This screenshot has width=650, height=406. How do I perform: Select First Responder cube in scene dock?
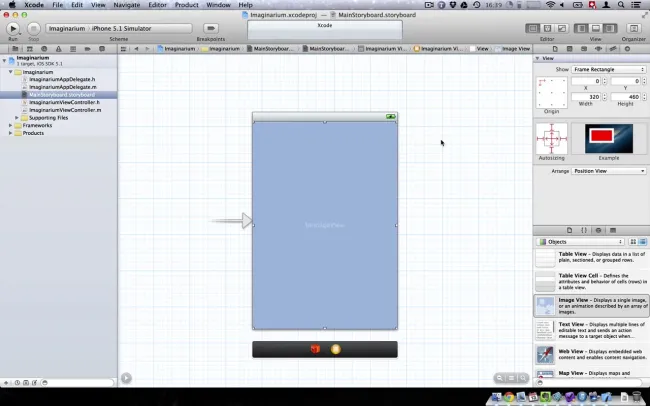315,349
